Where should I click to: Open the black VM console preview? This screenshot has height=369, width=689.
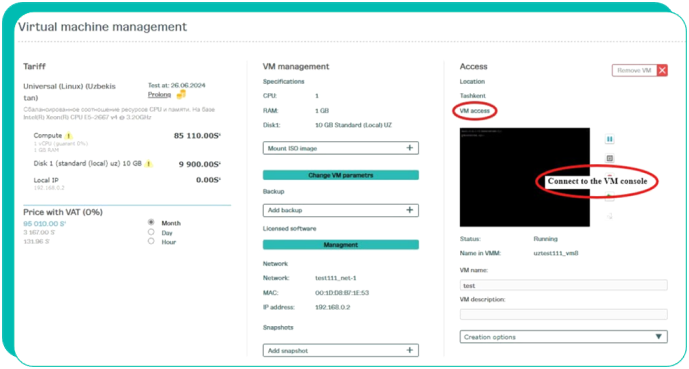[x=525, y=177]
